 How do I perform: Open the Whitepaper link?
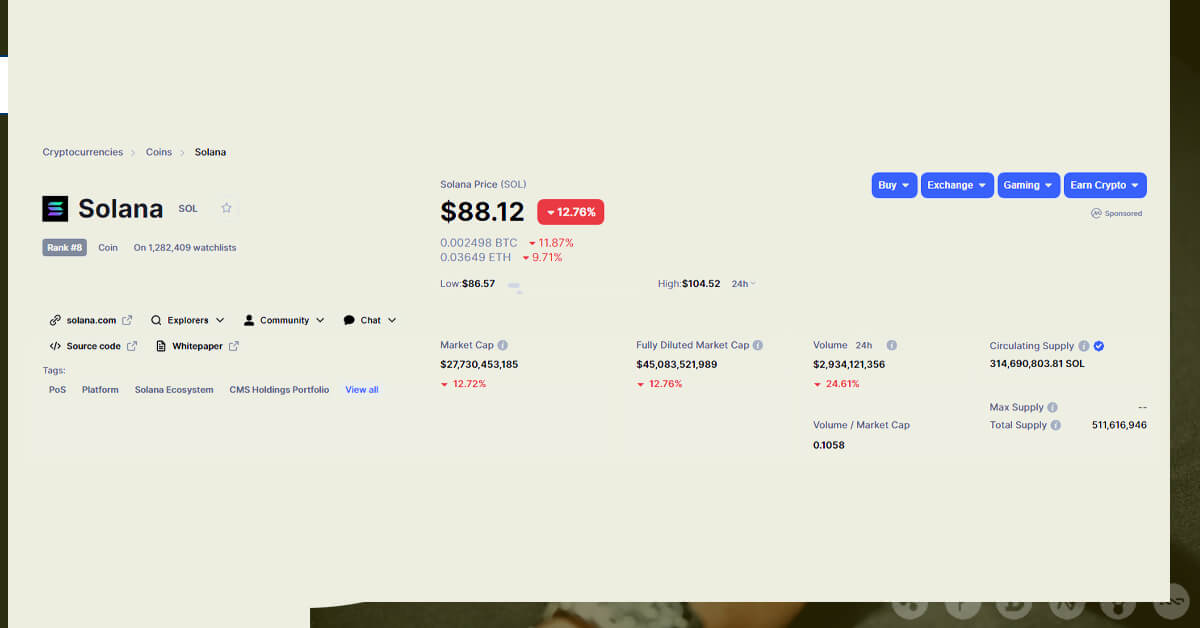click(198, 346)
